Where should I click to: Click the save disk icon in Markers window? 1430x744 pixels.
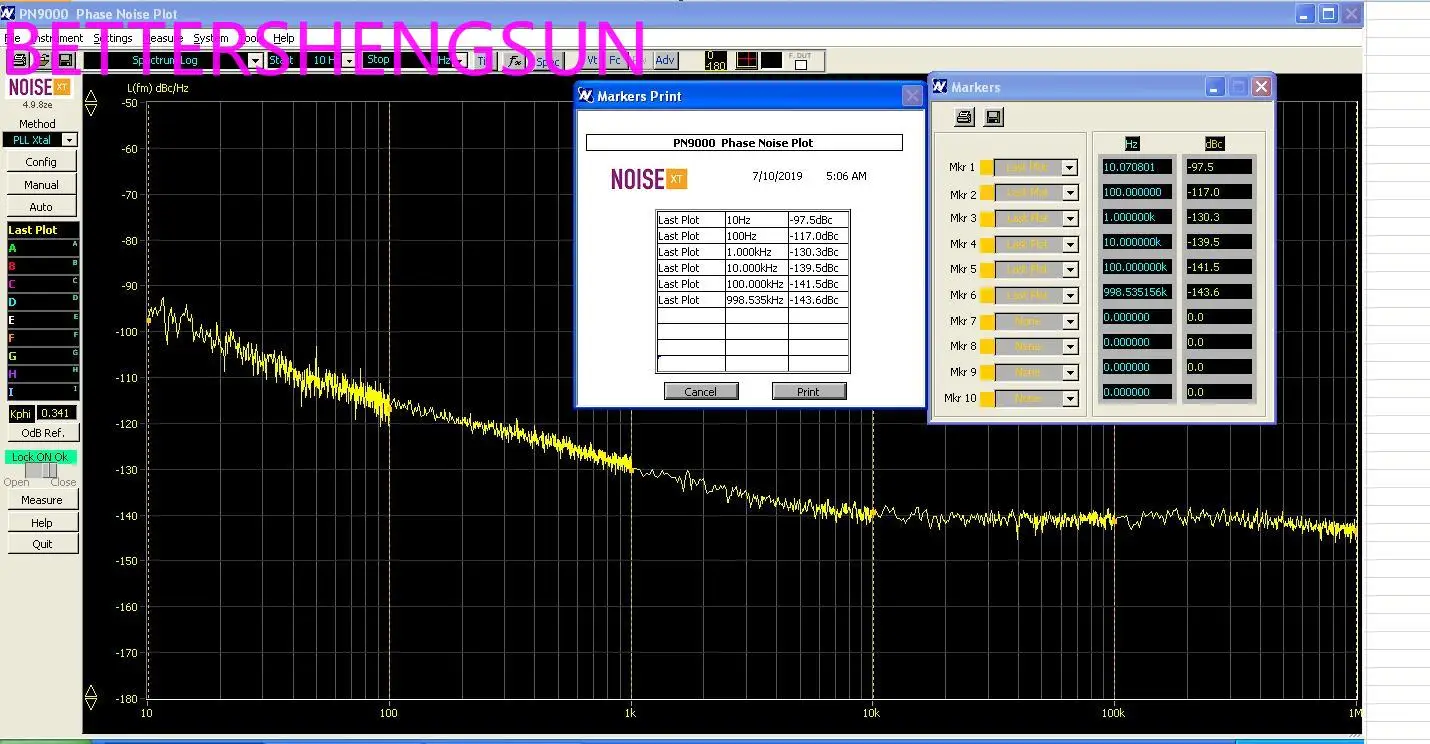coord(993,118)
